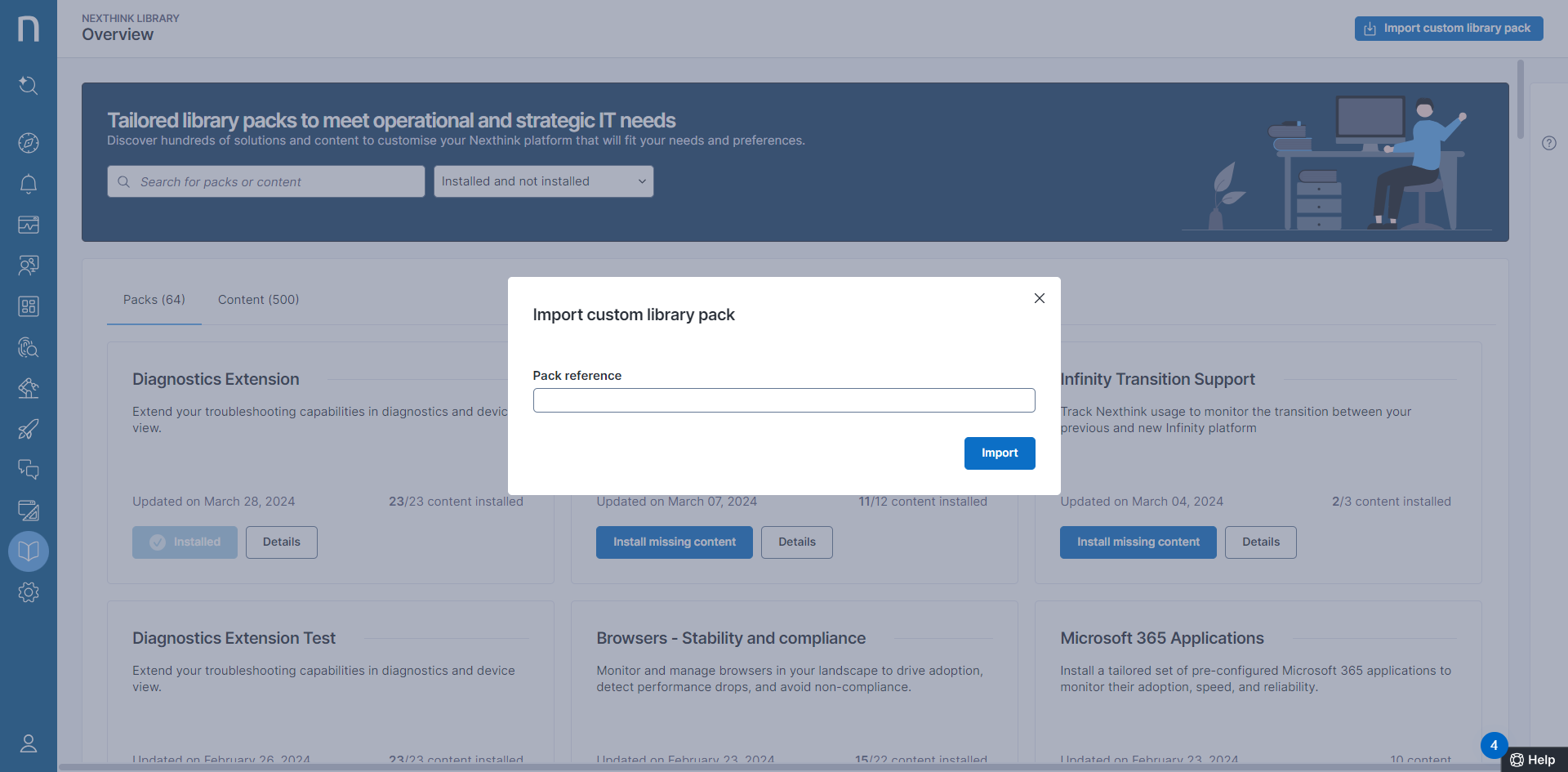This screenshot has width=1568, height=772.
Task: Close the Import custom library pack dialog
Action: 1039,298
